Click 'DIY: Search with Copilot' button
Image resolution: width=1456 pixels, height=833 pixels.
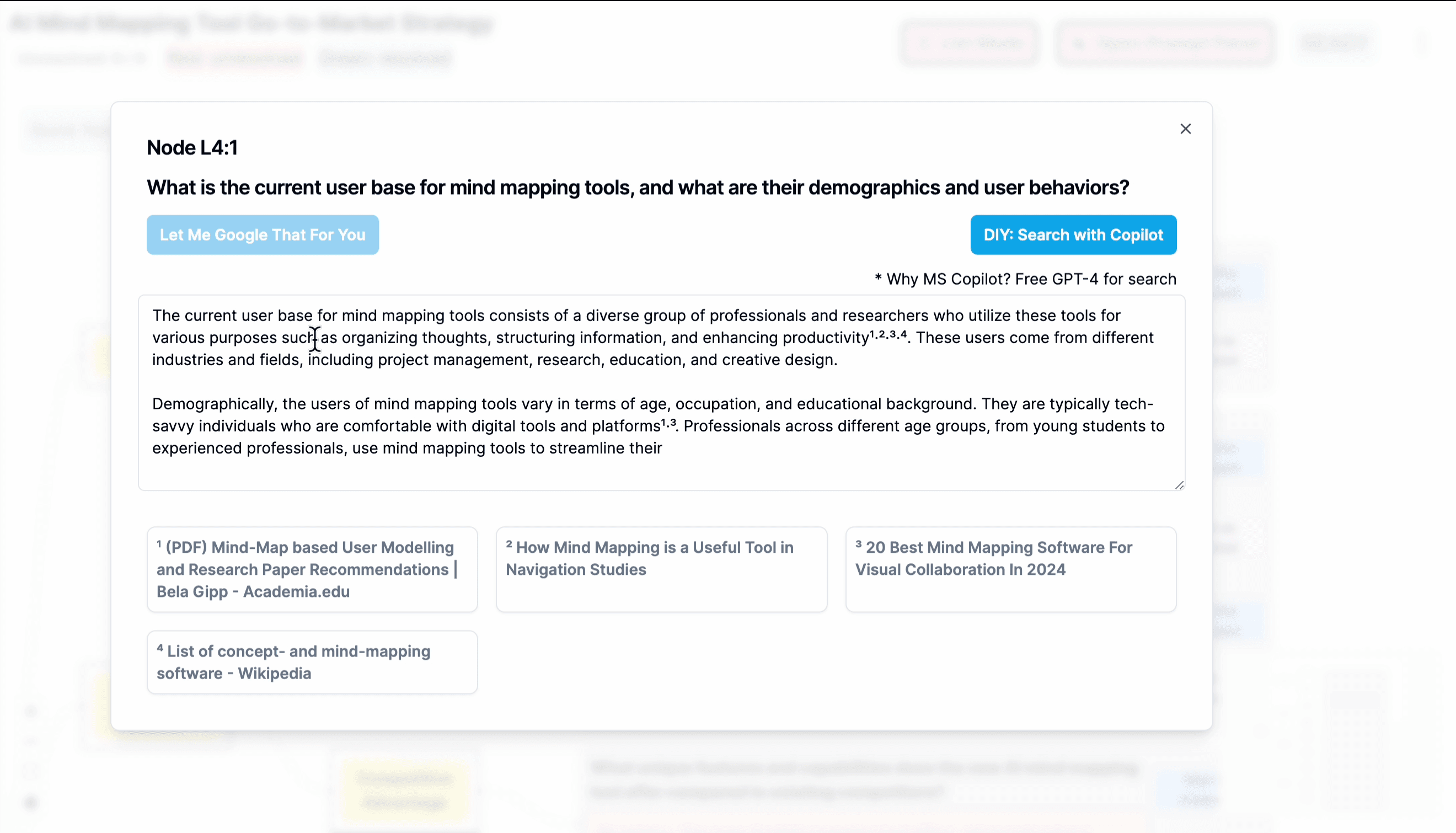coord(1073,234)
